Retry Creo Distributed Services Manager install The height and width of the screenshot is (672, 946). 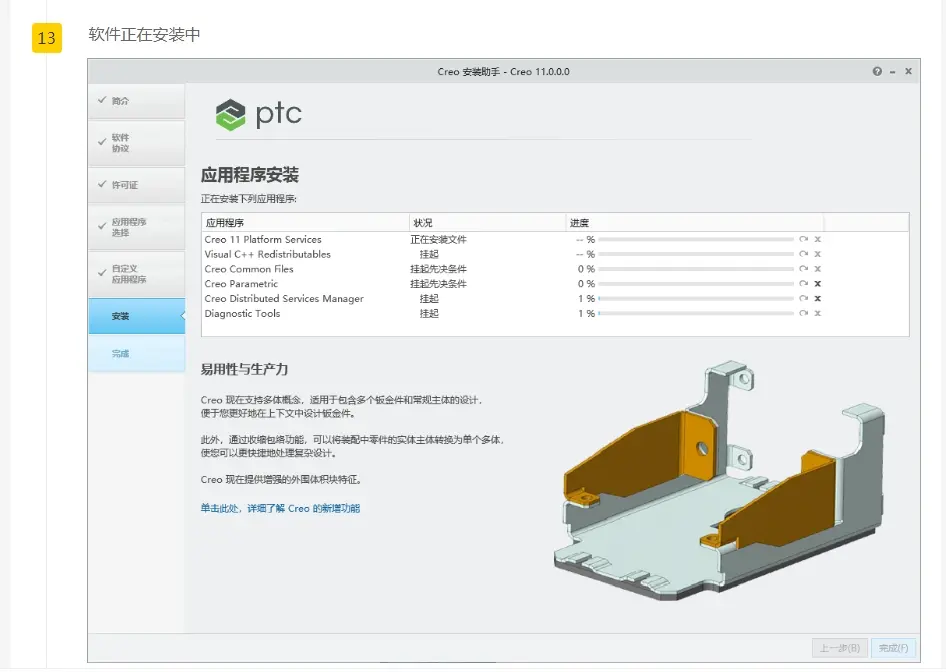pos(803,298)
